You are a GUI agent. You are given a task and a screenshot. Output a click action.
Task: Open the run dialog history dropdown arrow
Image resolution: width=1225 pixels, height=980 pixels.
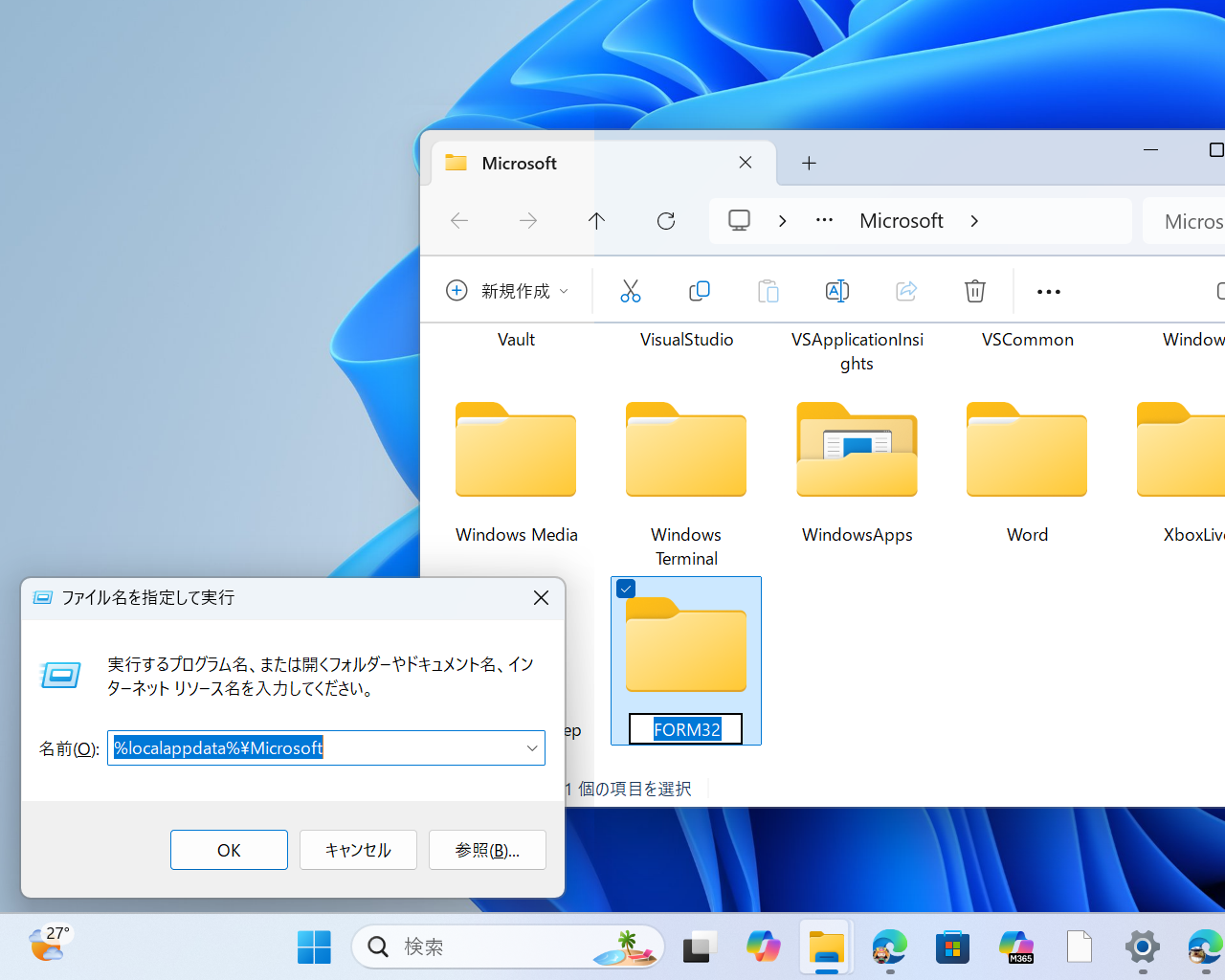pos(532,747)
